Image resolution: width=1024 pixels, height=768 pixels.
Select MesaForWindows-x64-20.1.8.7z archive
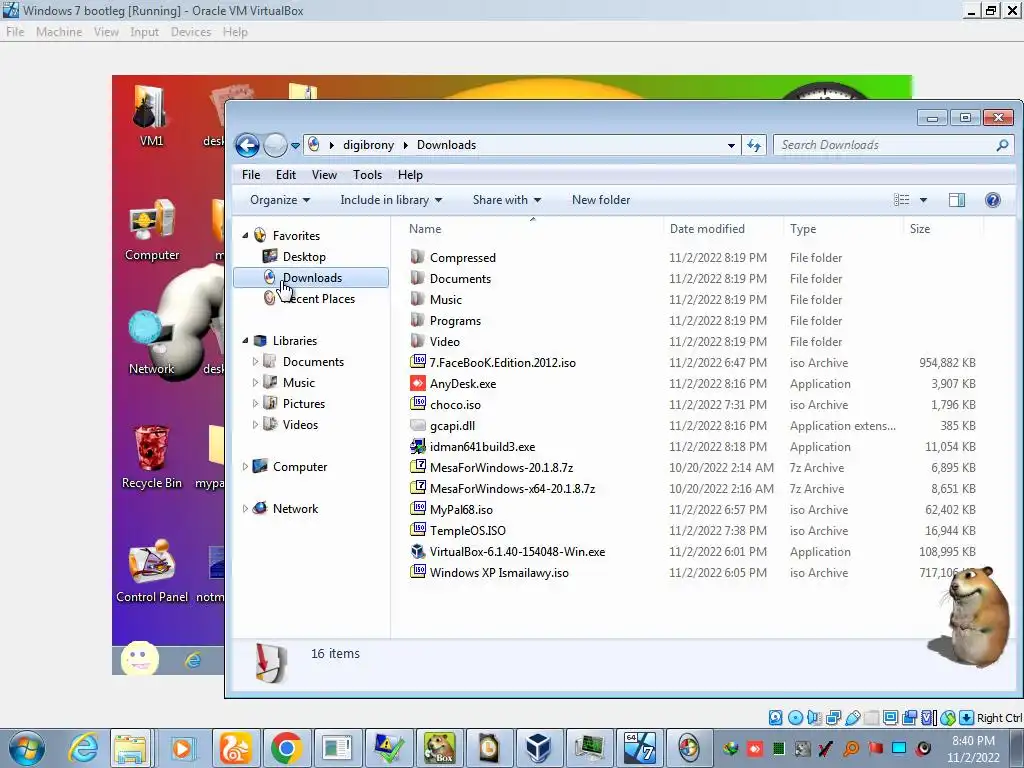pos(513,488)
